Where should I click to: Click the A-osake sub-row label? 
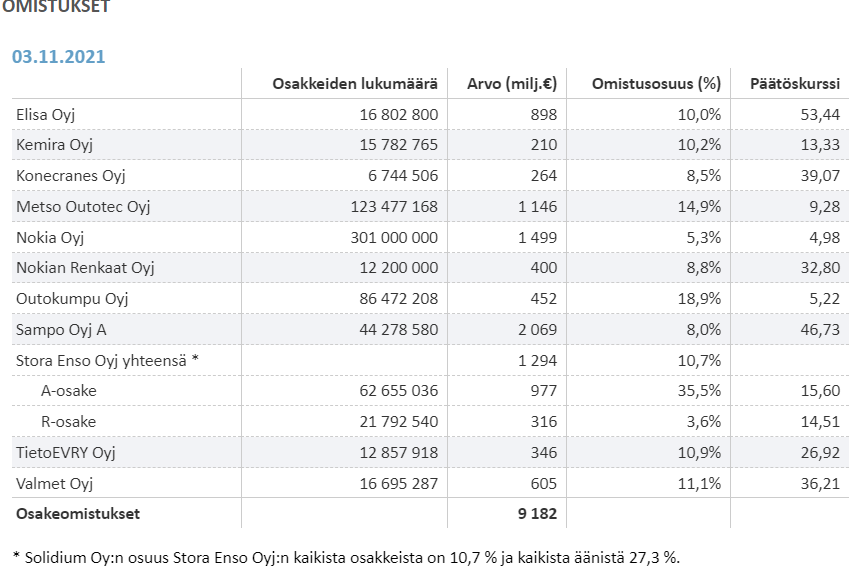pyautogui.click(x=69, y=391)
